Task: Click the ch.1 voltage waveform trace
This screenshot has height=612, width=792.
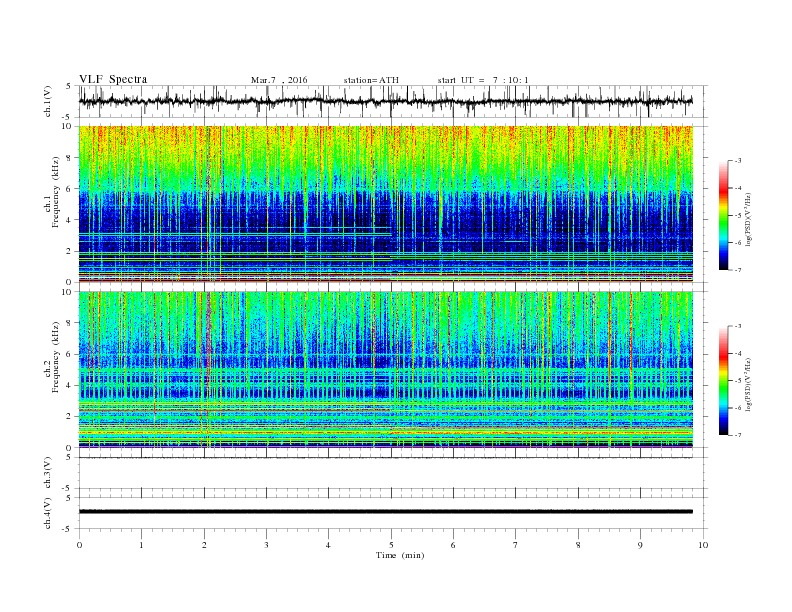Action: coord(385,101)
